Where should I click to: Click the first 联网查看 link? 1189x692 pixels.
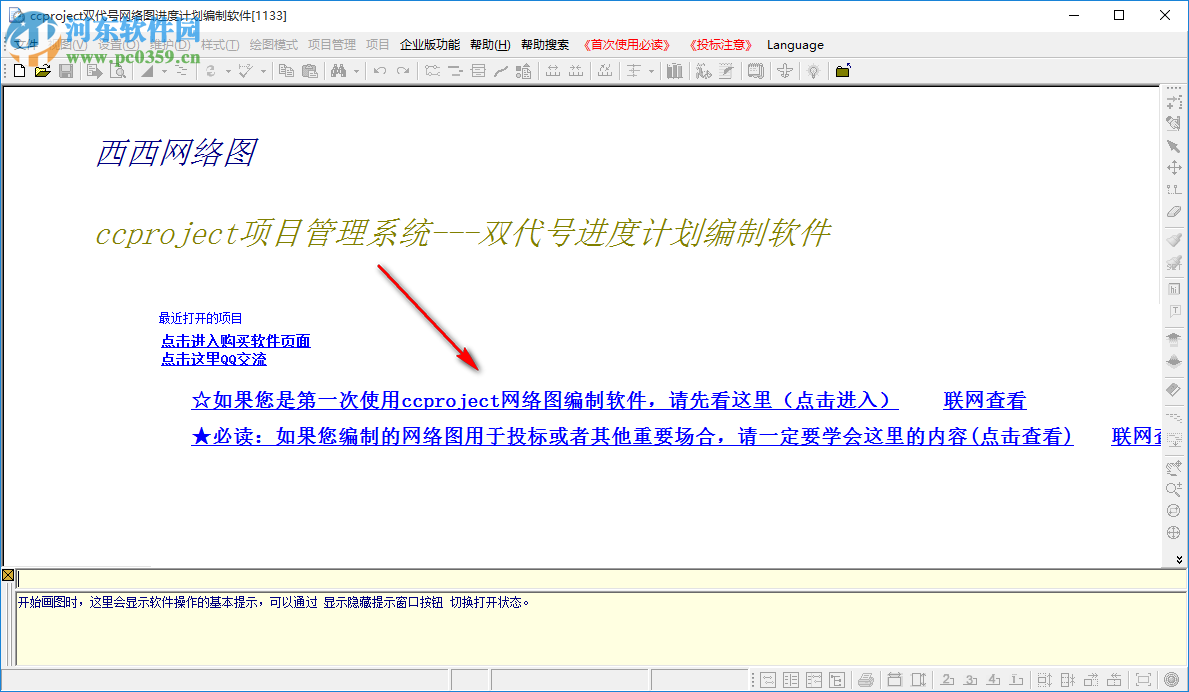984,400
